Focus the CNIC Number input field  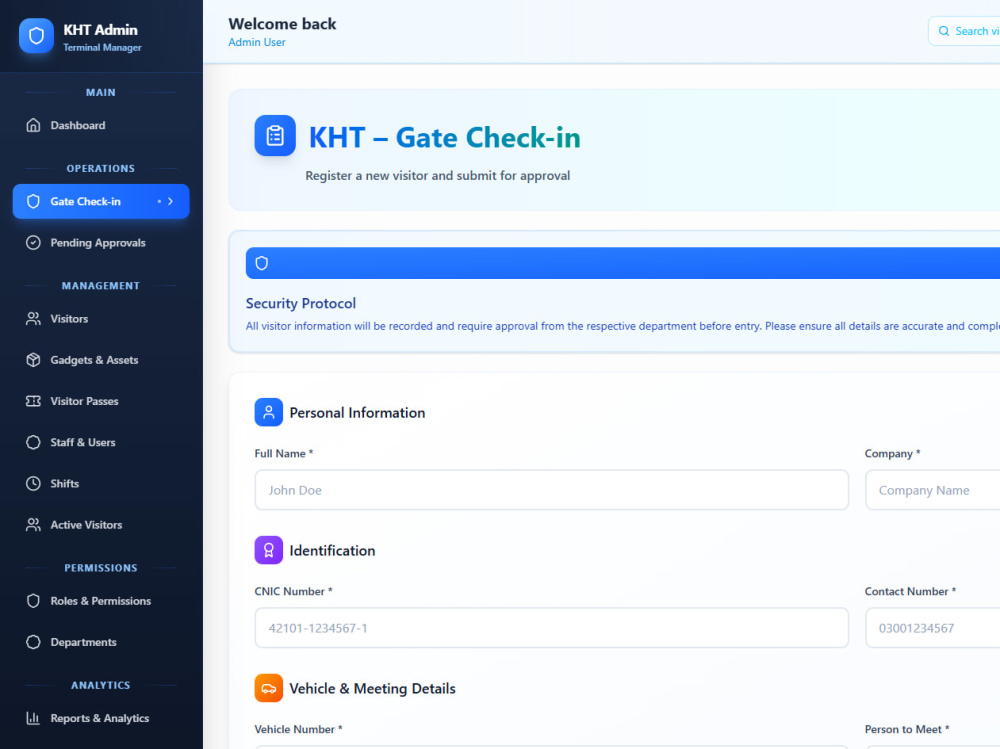pyautogui.click(x=552, y=628)
